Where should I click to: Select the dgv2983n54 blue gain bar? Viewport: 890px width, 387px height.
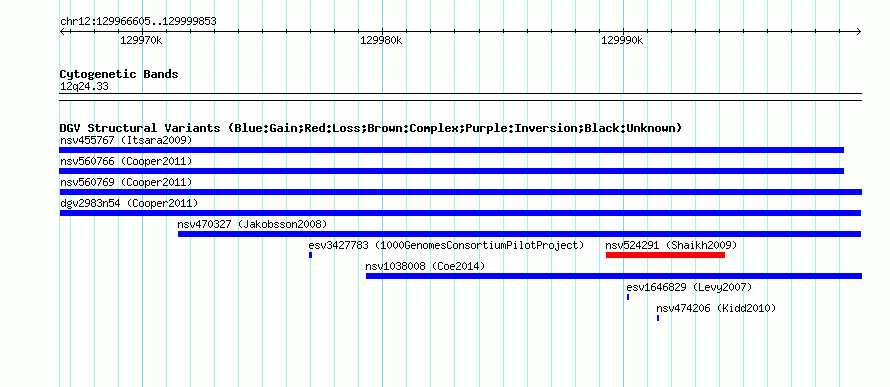click(460, 213)
